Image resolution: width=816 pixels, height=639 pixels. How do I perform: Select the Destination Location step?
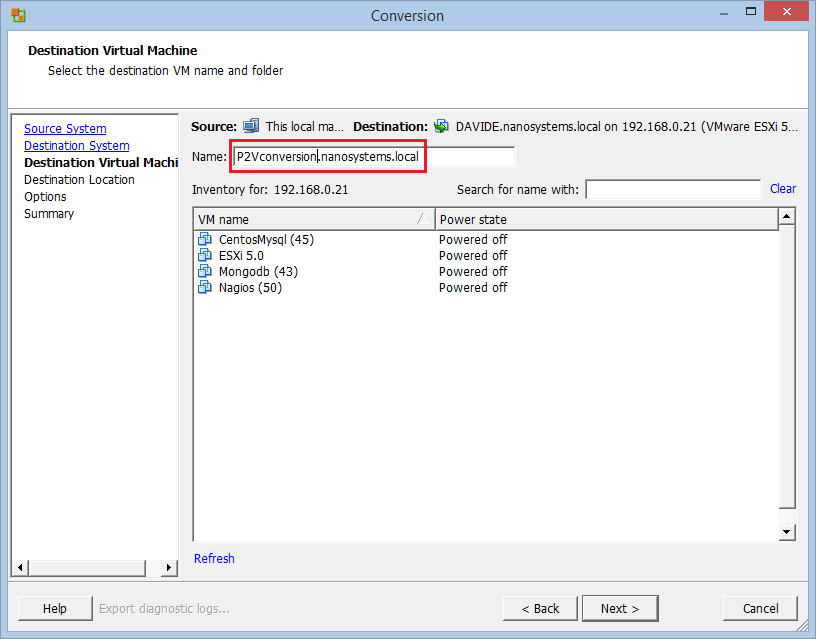coord(79,180)
